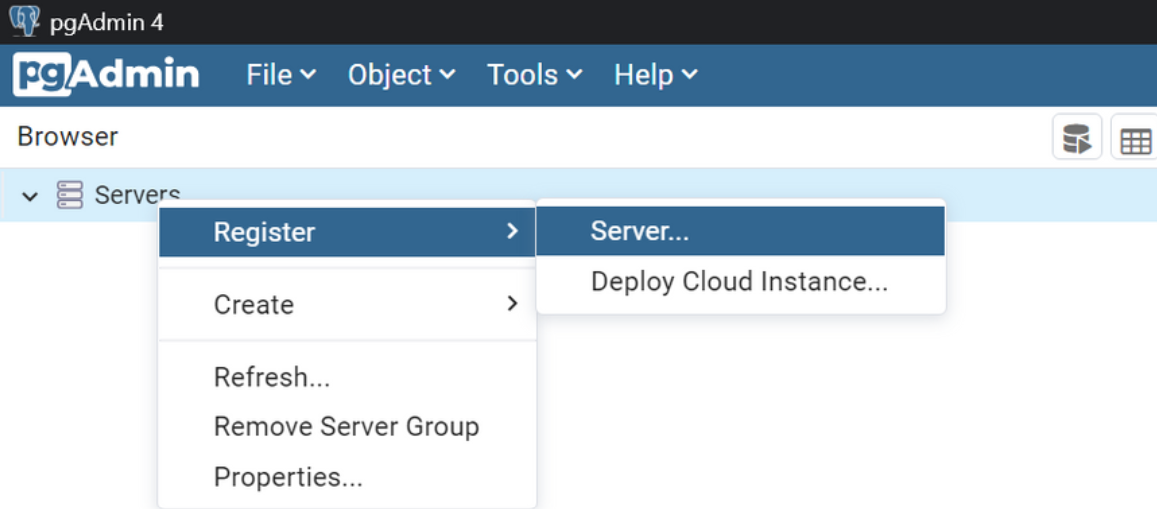Screen dimensions: 1157x509
Task: Select Deploy Cloud Instance... option
Action: pos(740,282)
